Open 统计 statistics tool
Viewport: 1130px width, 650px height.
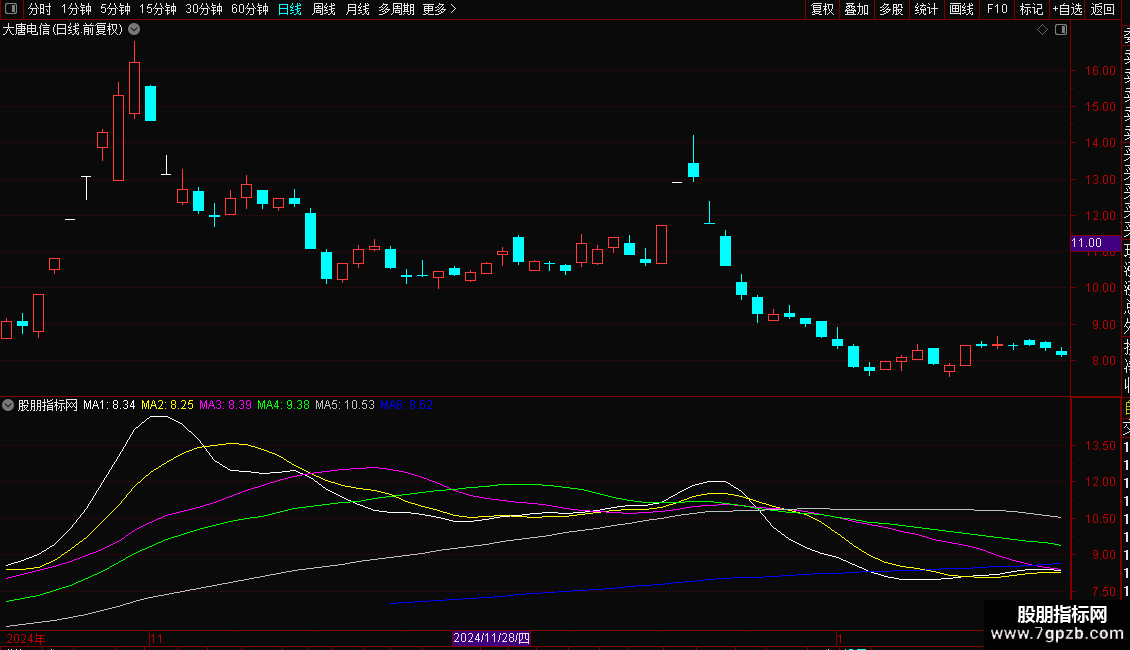pos(926,9)
